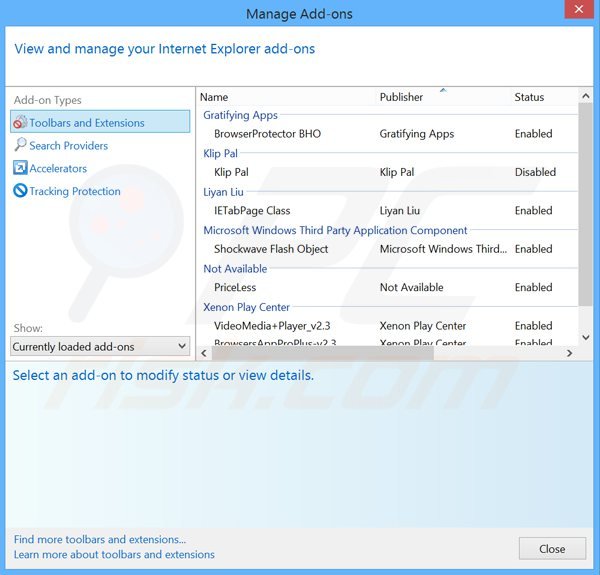
Task: Click the Tracking Protection icon
Action: [x=20, y=192]
